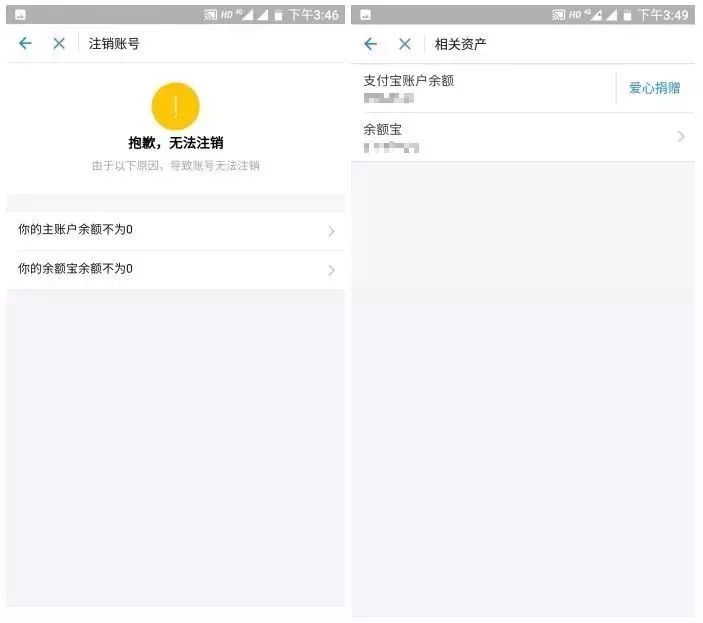The width and height of the screenshot is (703, 623).
Task: Tap the picture notification icon above 注销账号
Action: (20, 15)
